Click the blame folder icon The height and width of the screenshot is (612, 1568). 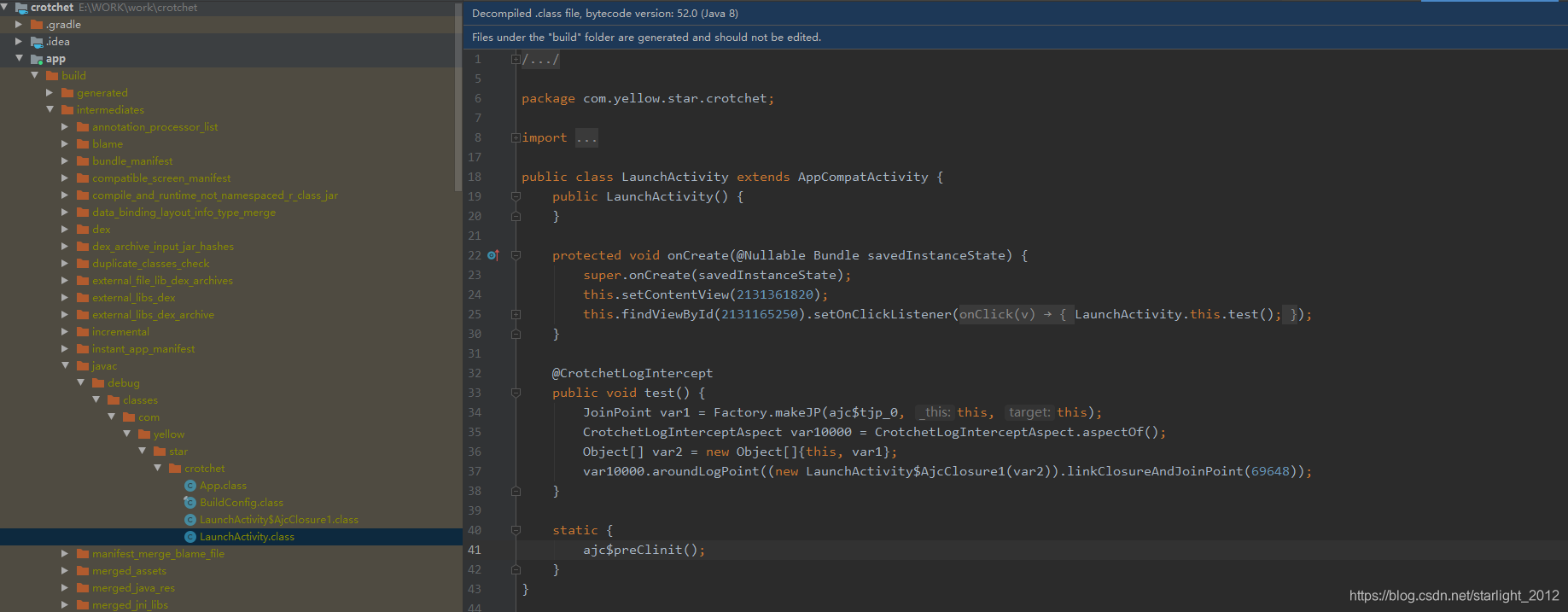(x=83, y=144)
